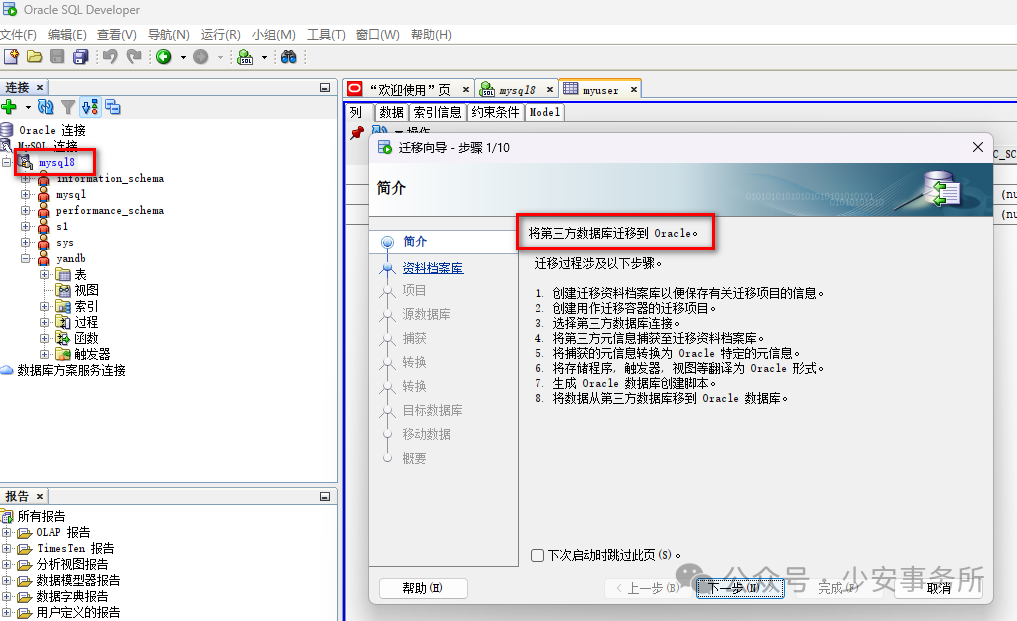1017x621 pixels.
Task: Click the Oracle 连接 database icon
Action: click(6, 130)
